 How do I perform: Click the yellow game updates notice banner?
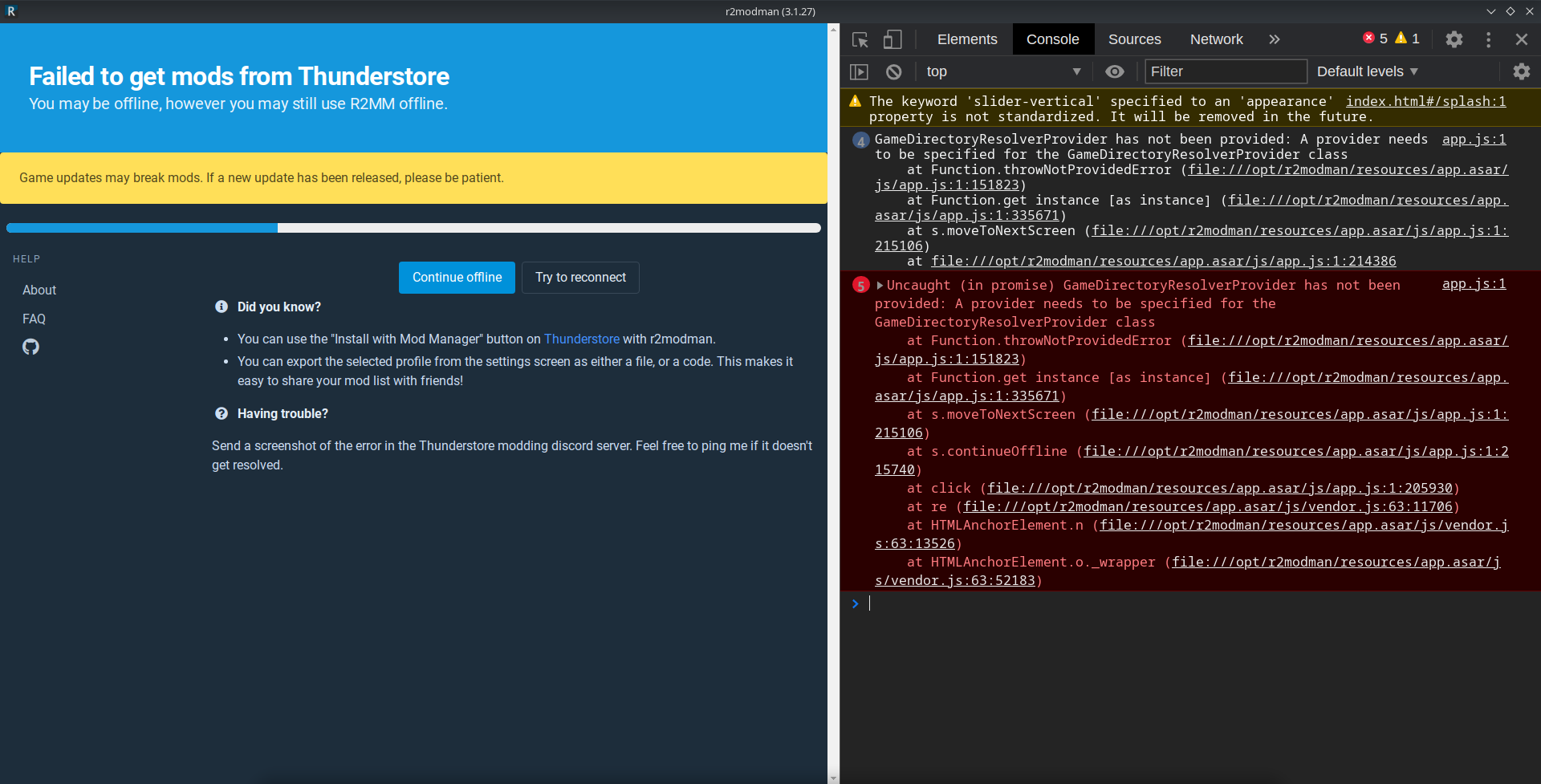(x=413, y=178)
